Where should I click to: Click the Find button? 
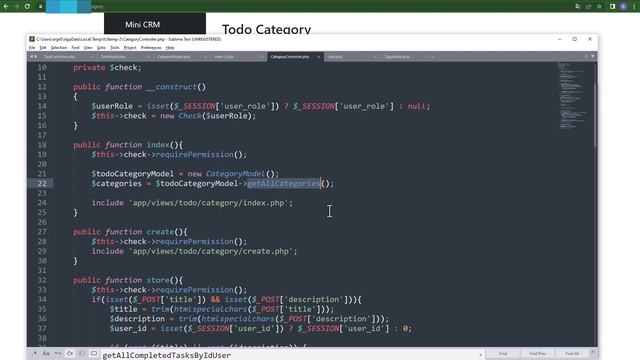pyautogui.click(x=503, y=353)
